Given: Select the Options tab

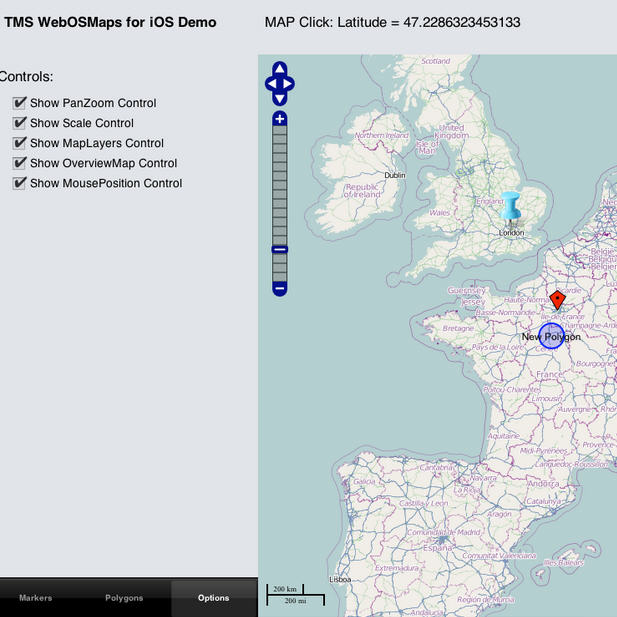Looking at the screenshot, I should click(x=214, y=598).
